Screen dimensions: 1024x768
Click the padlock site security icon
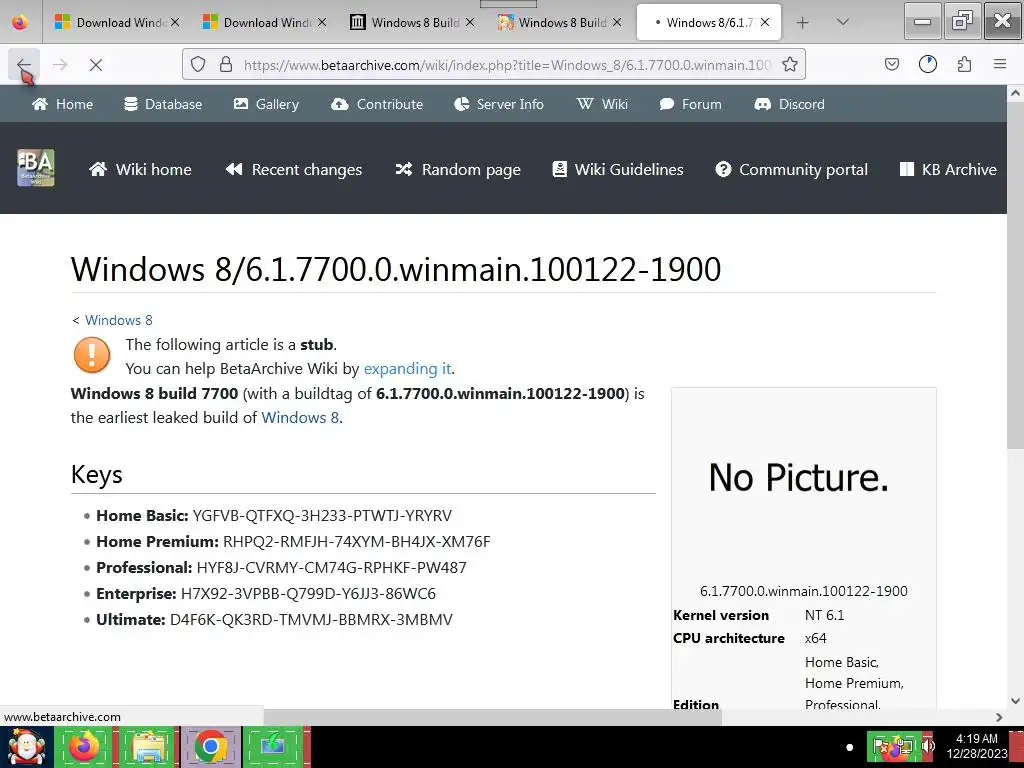point(226,65)
